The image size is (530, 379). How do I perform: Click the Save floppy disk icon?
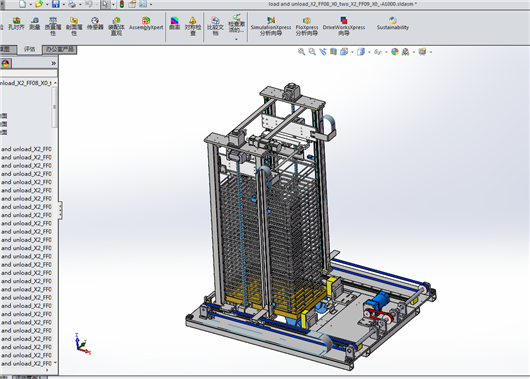click(56, 4)
